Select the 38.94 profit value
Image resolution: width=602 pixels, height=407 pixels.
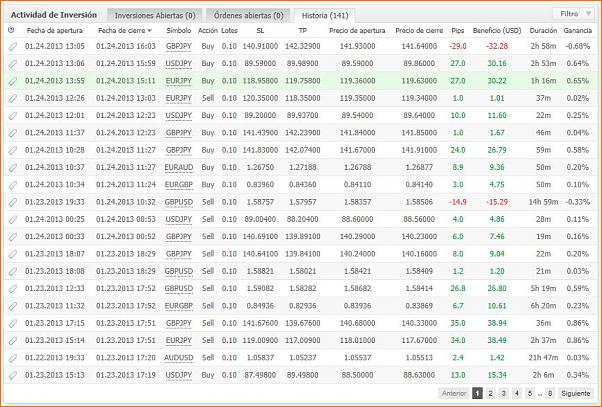[497, 323]
